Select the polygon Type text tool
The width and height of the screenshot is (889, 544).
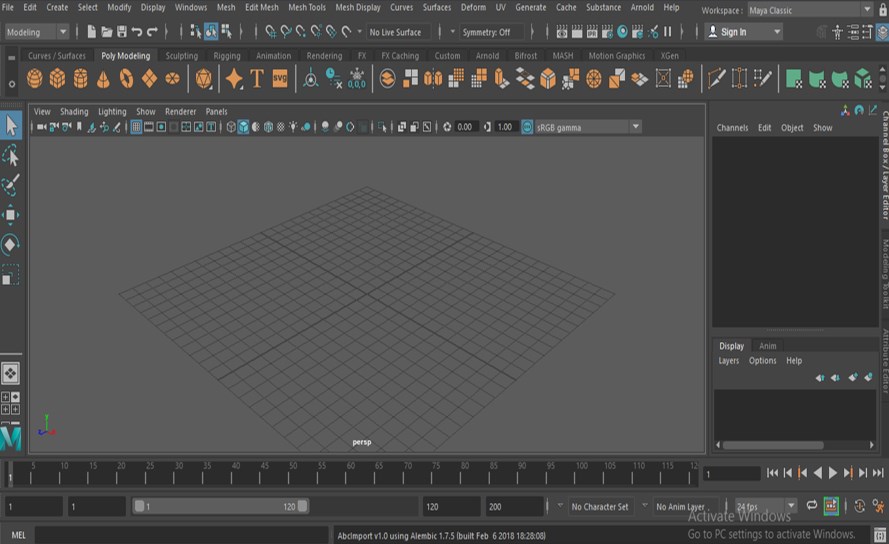pos(257,79)
